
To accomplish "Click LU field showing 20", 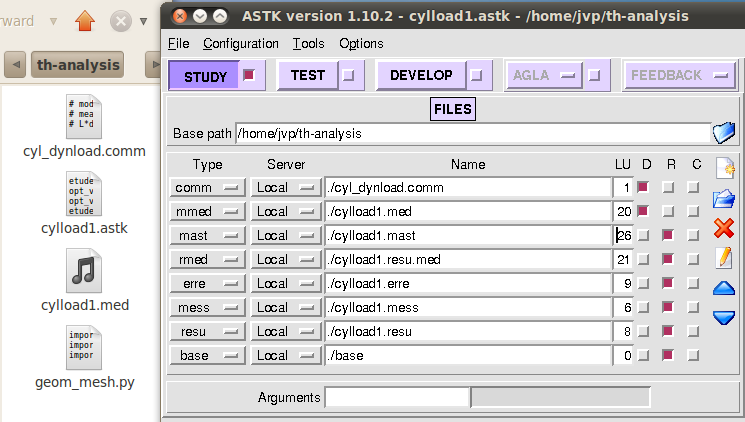I will [623, 211].
